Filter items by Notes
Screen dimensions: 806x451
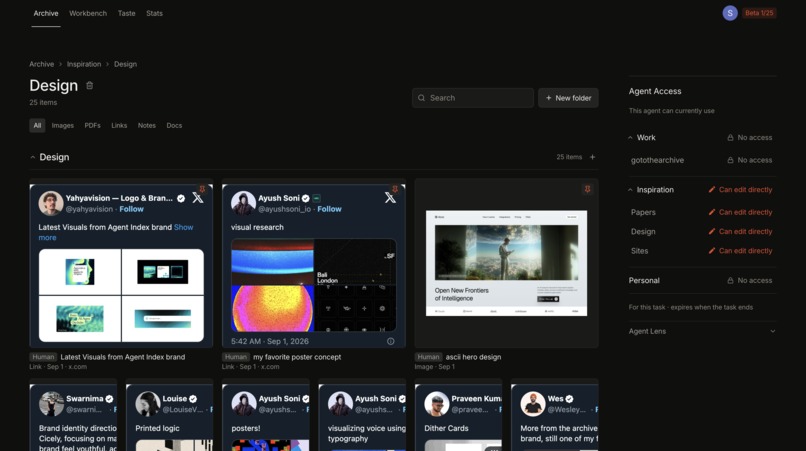pos(146,125)
